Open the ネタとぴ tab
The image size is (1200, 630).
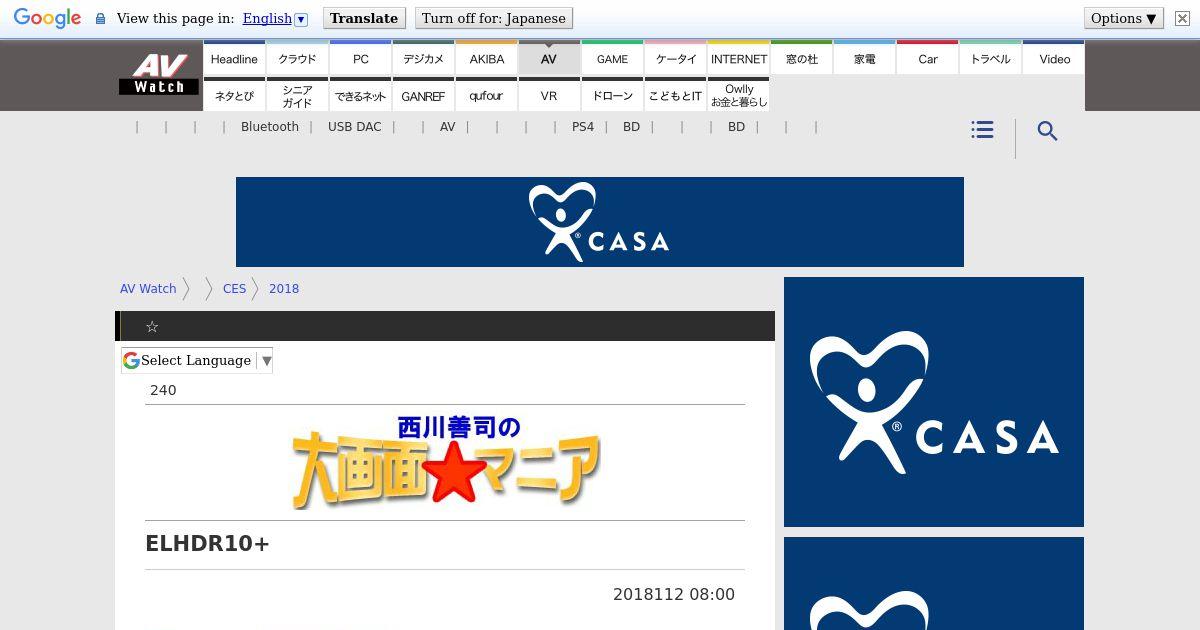(234, 95)
